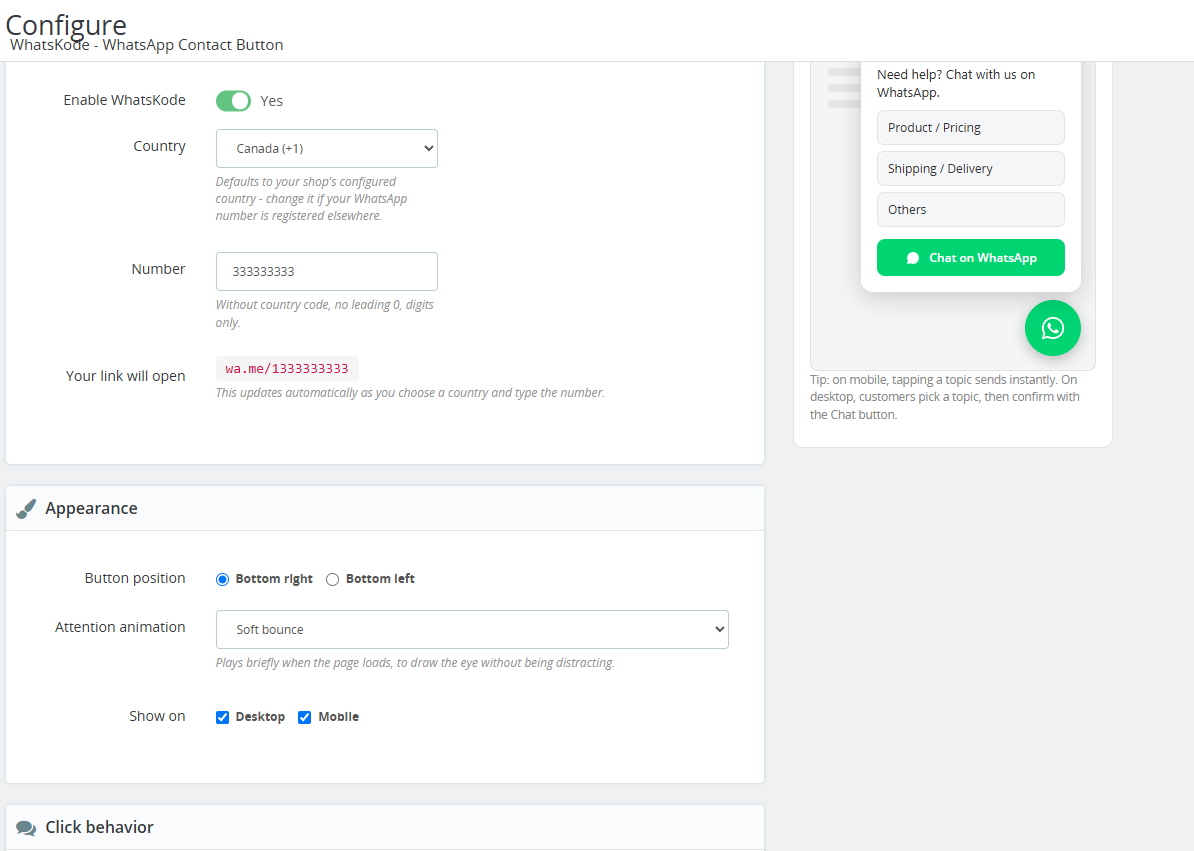Toggle the Enable WhatsKode switch
Screen dimensions: 1194x851
tap(233, 100)
